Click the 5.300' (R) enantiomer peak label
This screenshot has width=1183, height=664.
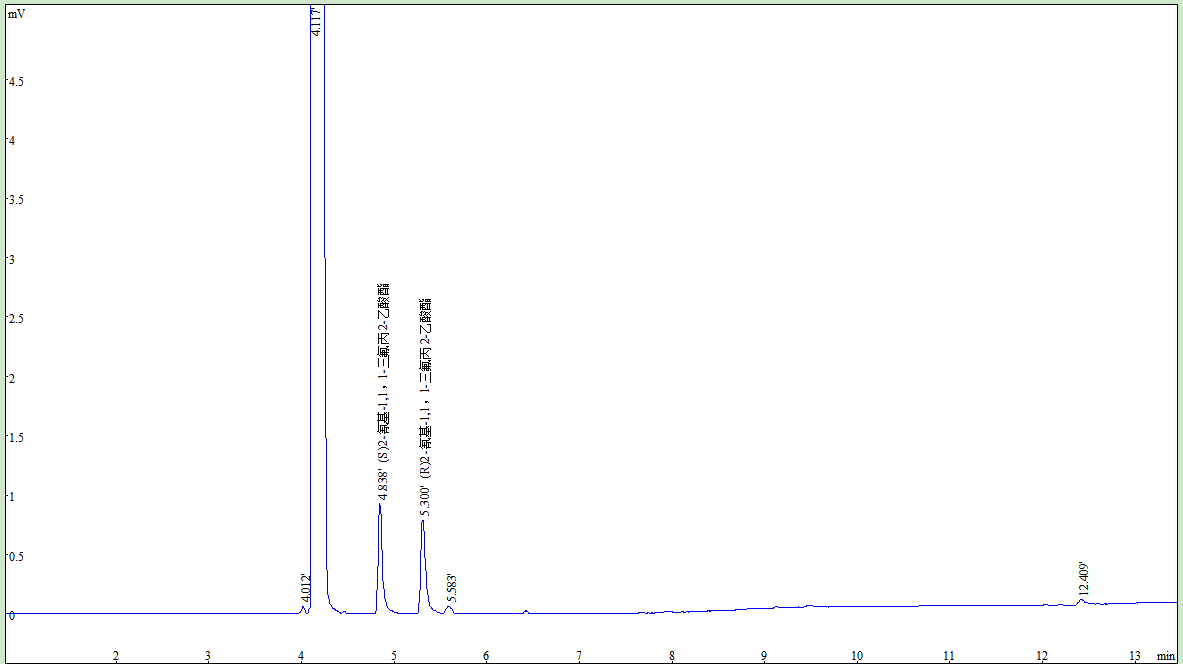click(x=426, y=407)
